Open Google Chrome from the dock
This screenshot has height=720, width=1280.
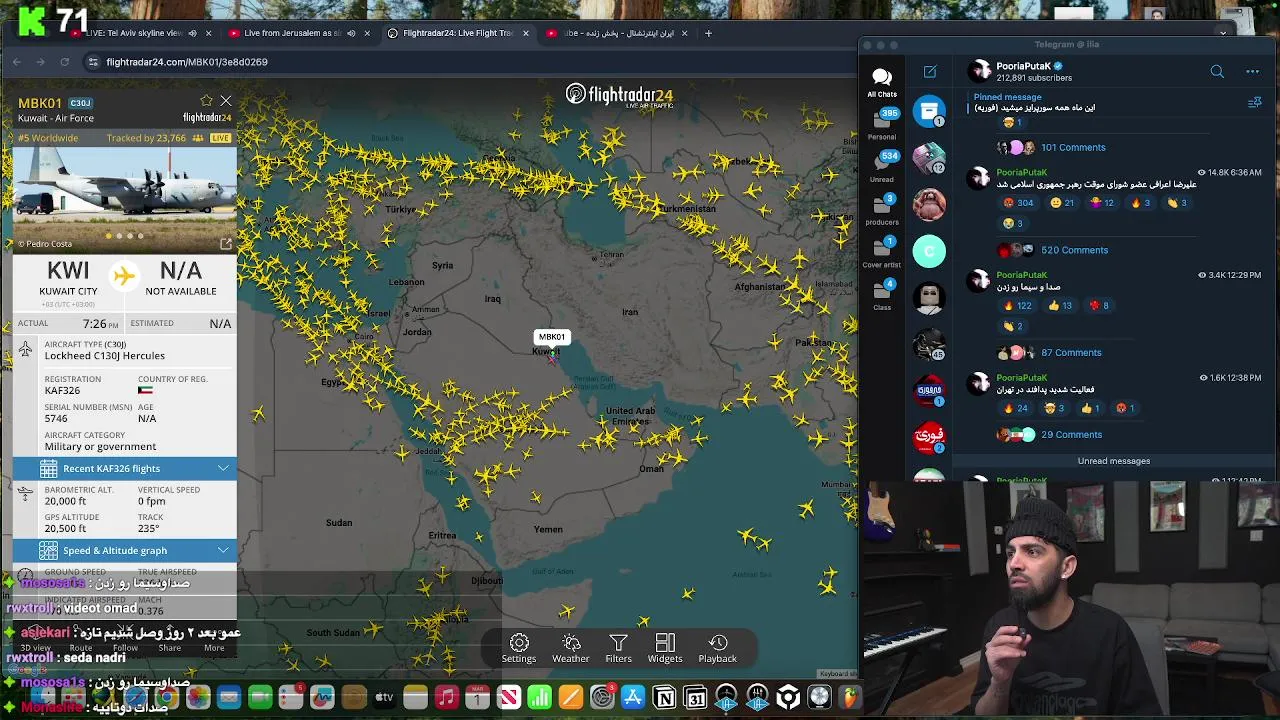166,697
